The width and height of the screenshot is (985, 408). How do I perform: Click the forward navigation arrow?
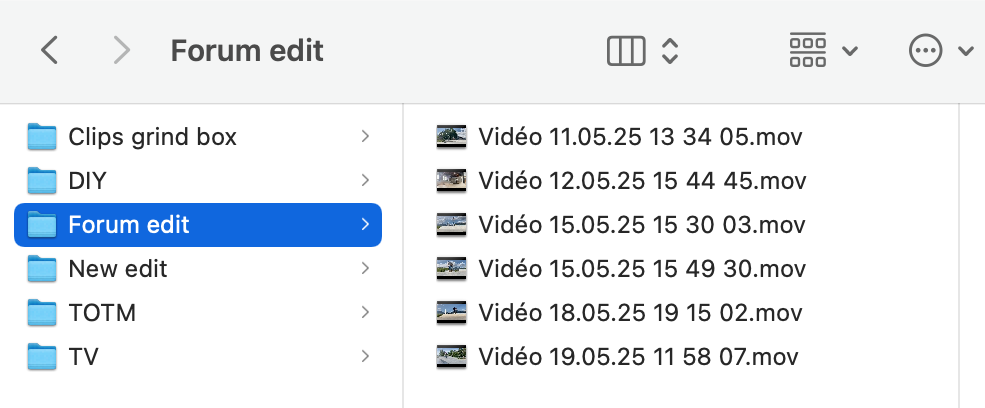pyautogui.click(x=121, y=50)
